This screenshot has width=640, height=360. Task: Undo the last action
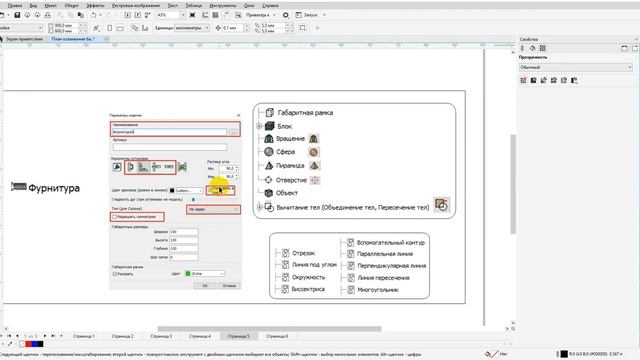tap(93, 15)
